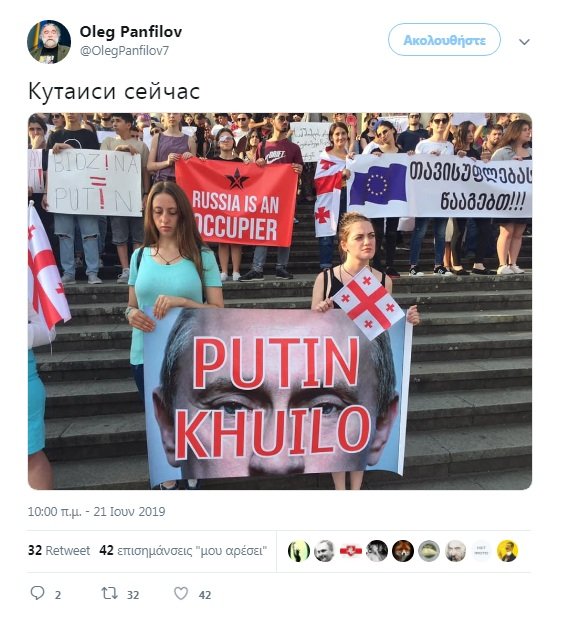
Task: Open the protest photo in full view
Action: point(280,301)
